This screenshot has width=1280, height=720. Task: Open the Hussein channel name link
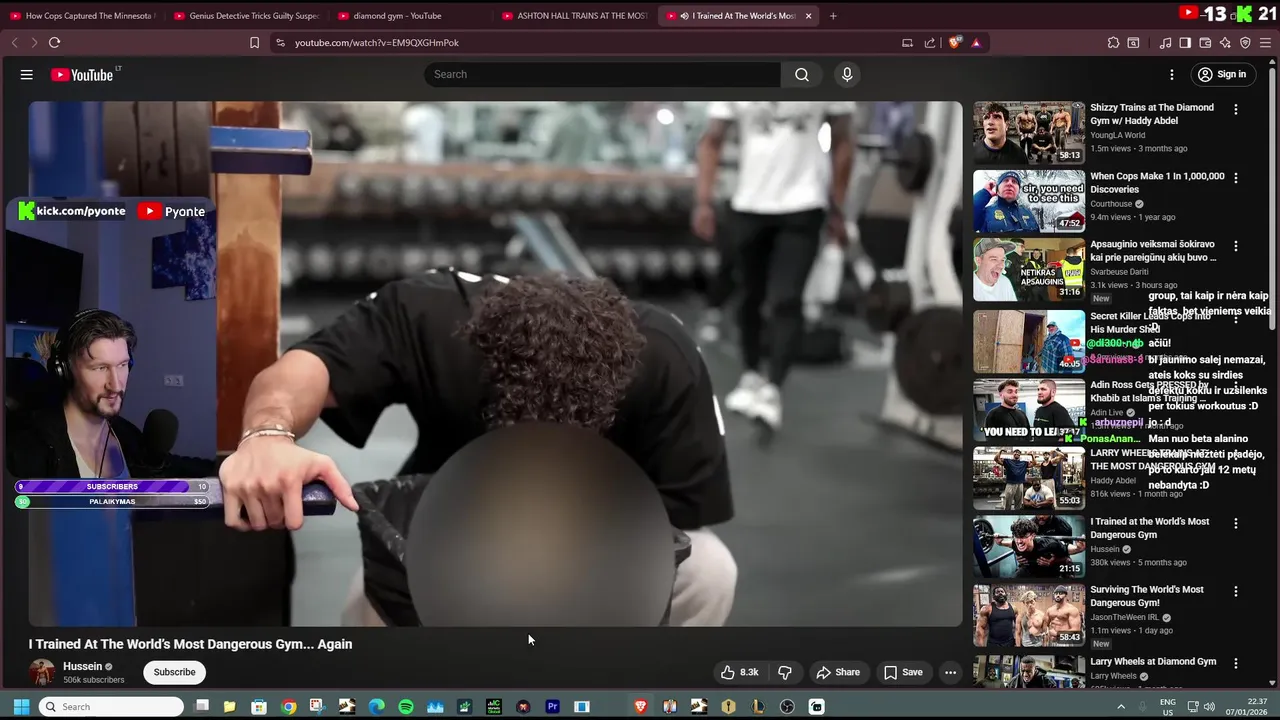(x=83, y=667)
